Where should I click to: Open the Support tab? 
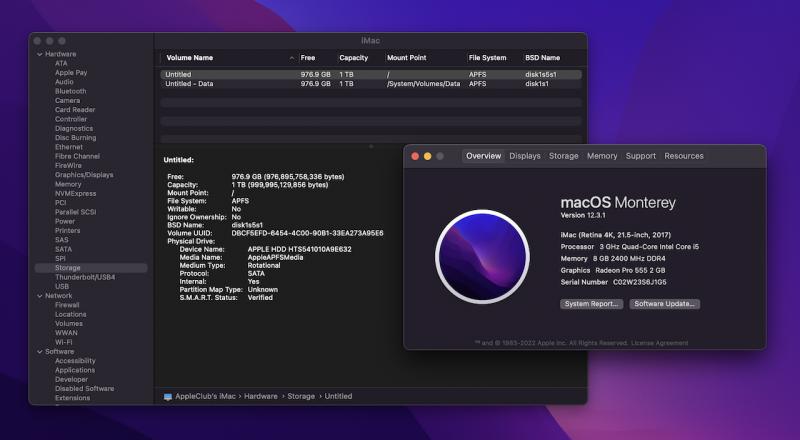pos(641,156)
